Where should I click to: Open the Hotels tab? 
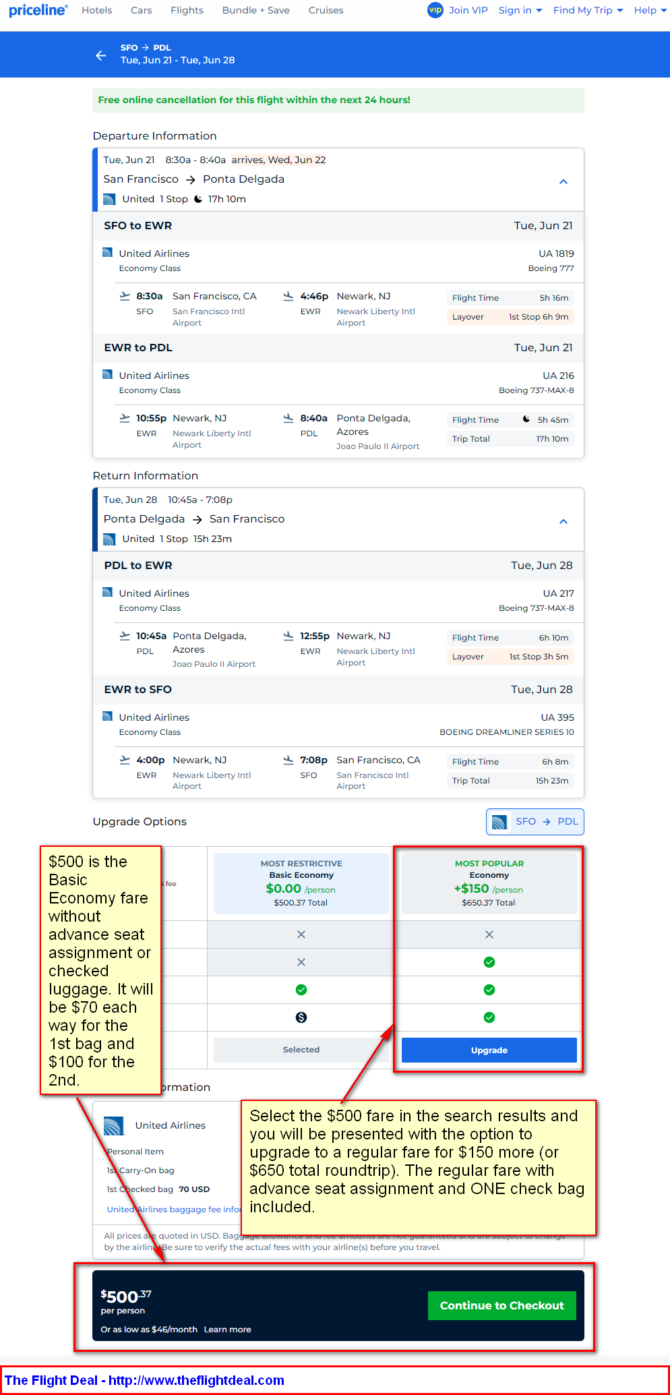[x=97, y=10]
